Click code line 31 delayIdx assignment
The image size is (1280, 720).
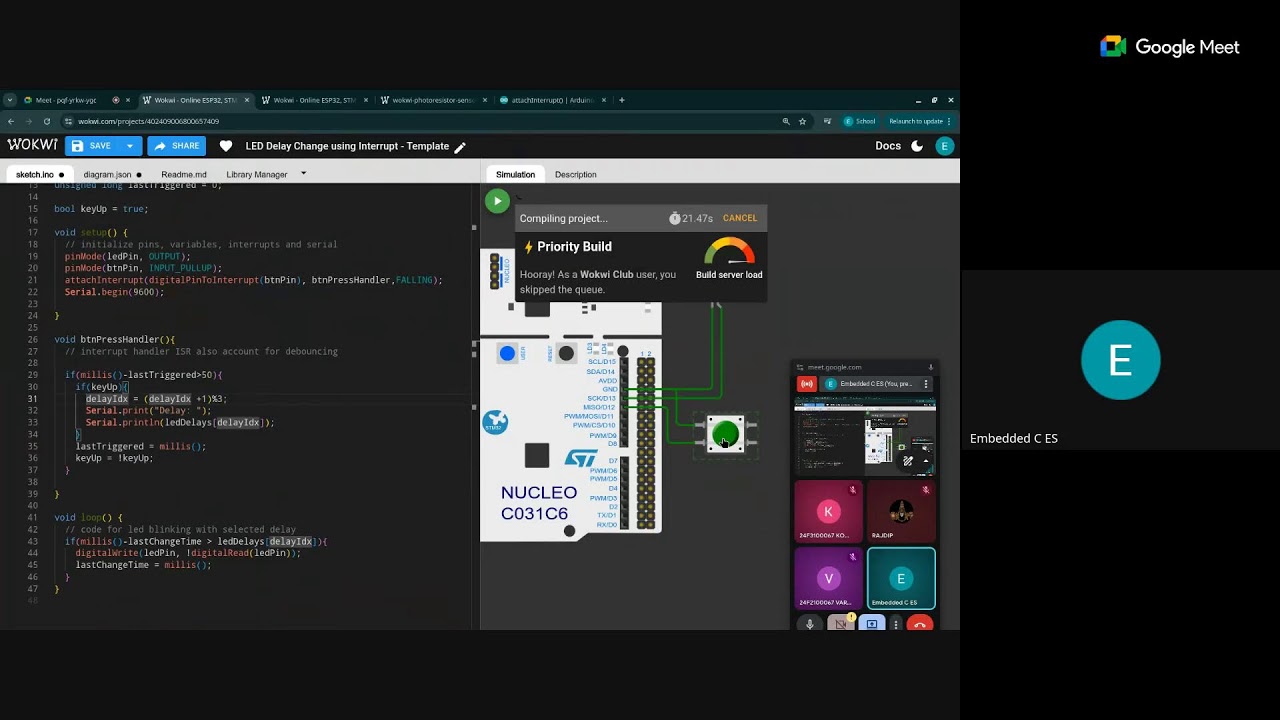click(156, 399)
